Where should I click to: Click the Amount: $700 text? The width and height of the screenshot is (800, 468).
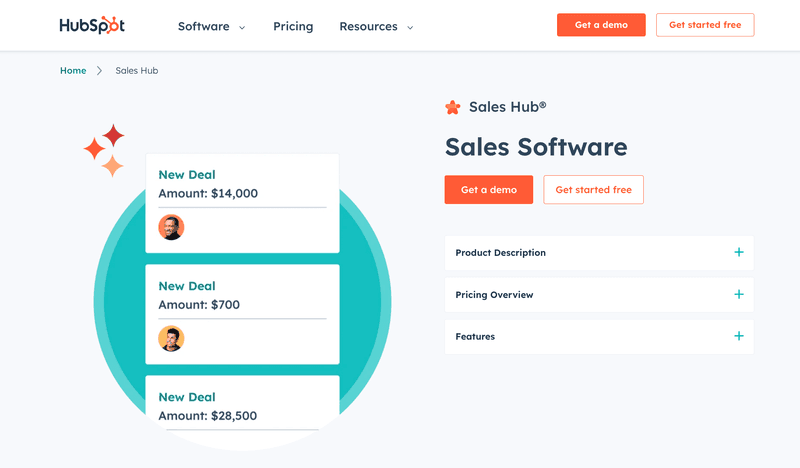click(x=199, y=305)
